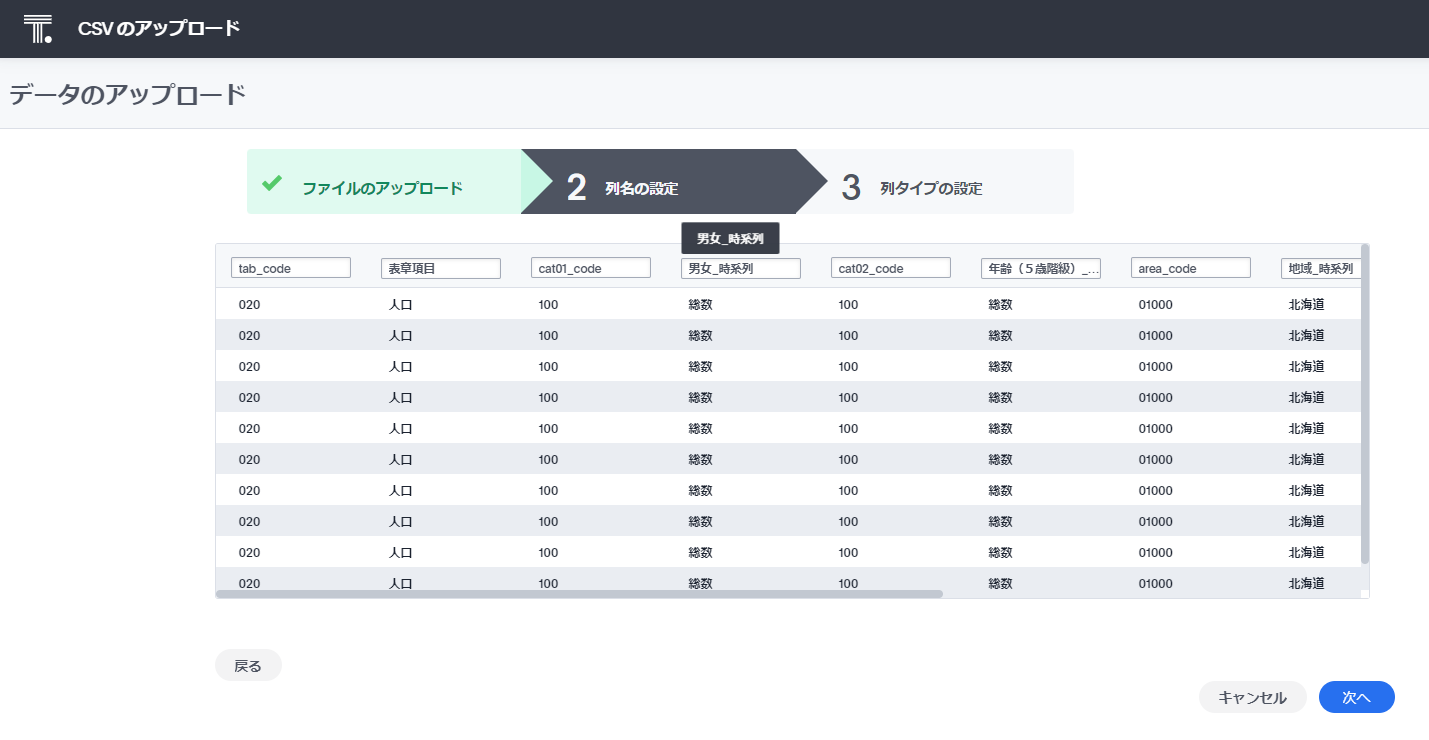
Task: Edit the tab_code column name field
Action: pos(290,267)
